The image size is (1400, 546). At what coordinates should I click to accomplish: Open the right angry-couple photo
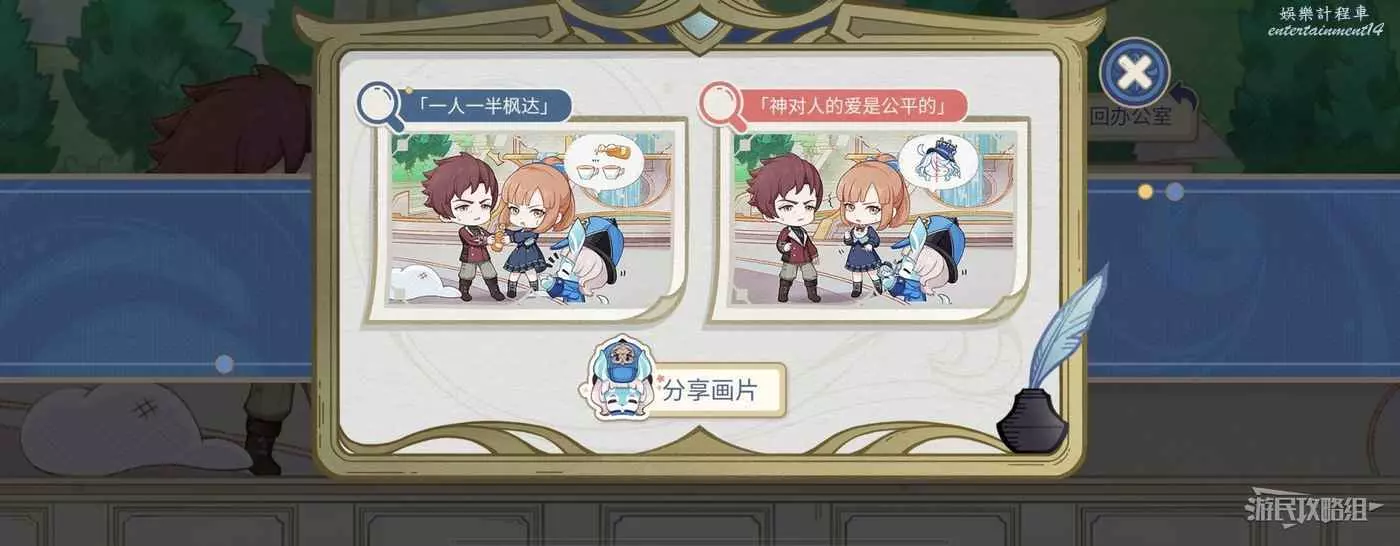click(x=870, y=220)
